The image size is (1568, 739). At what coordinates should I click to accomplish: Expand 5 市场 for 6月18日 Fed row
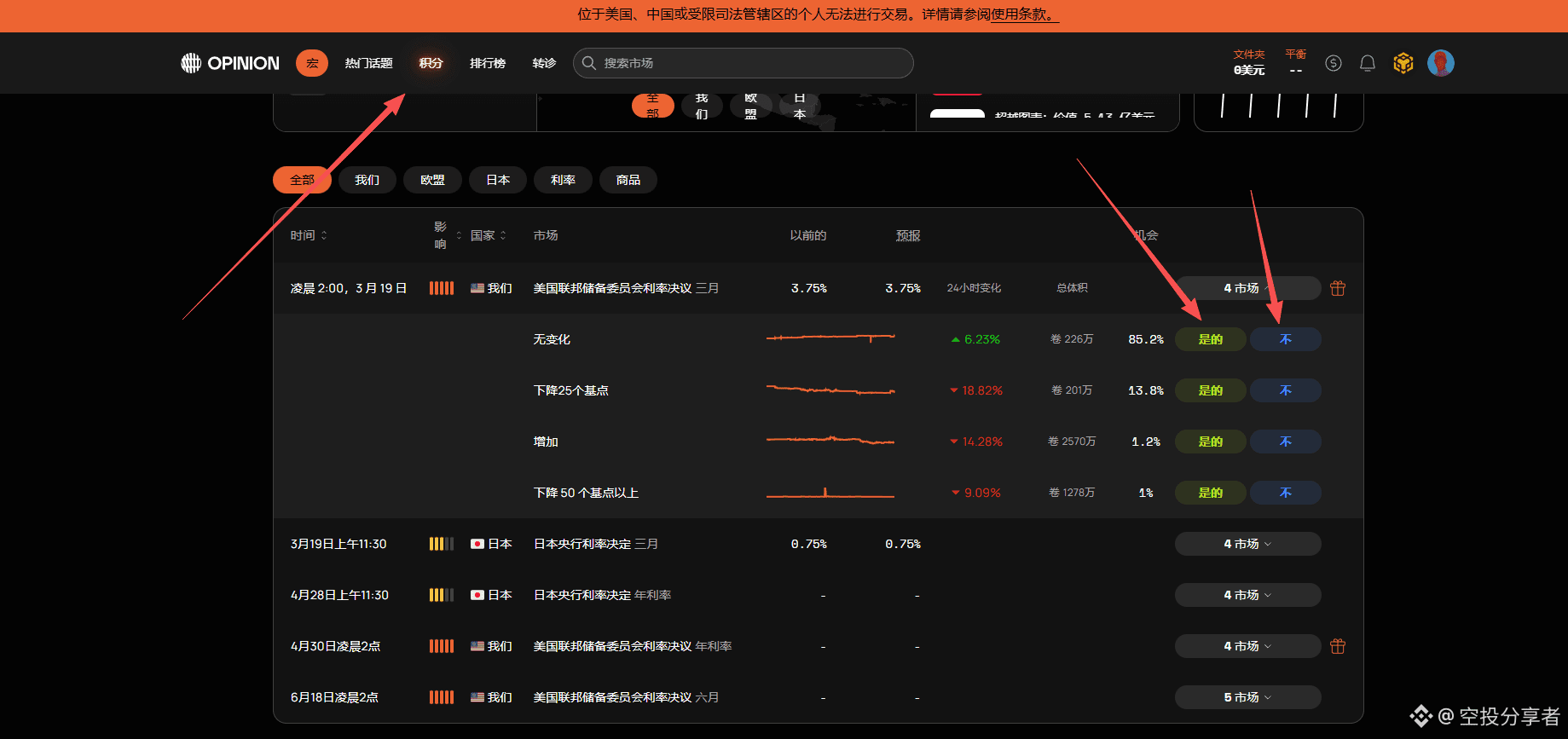[1248, 697]
